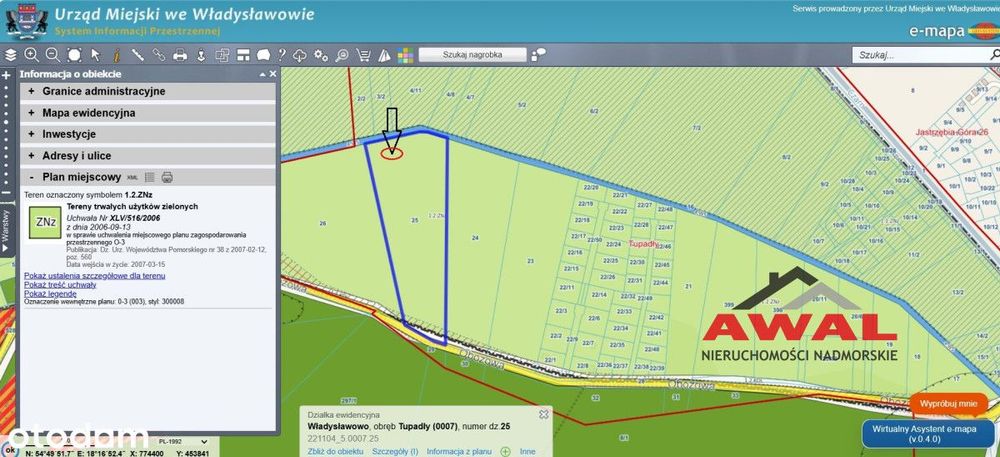Click the printer icon in main toolbar
Viewport: 1000px width, 457px height.
(180, 55)
